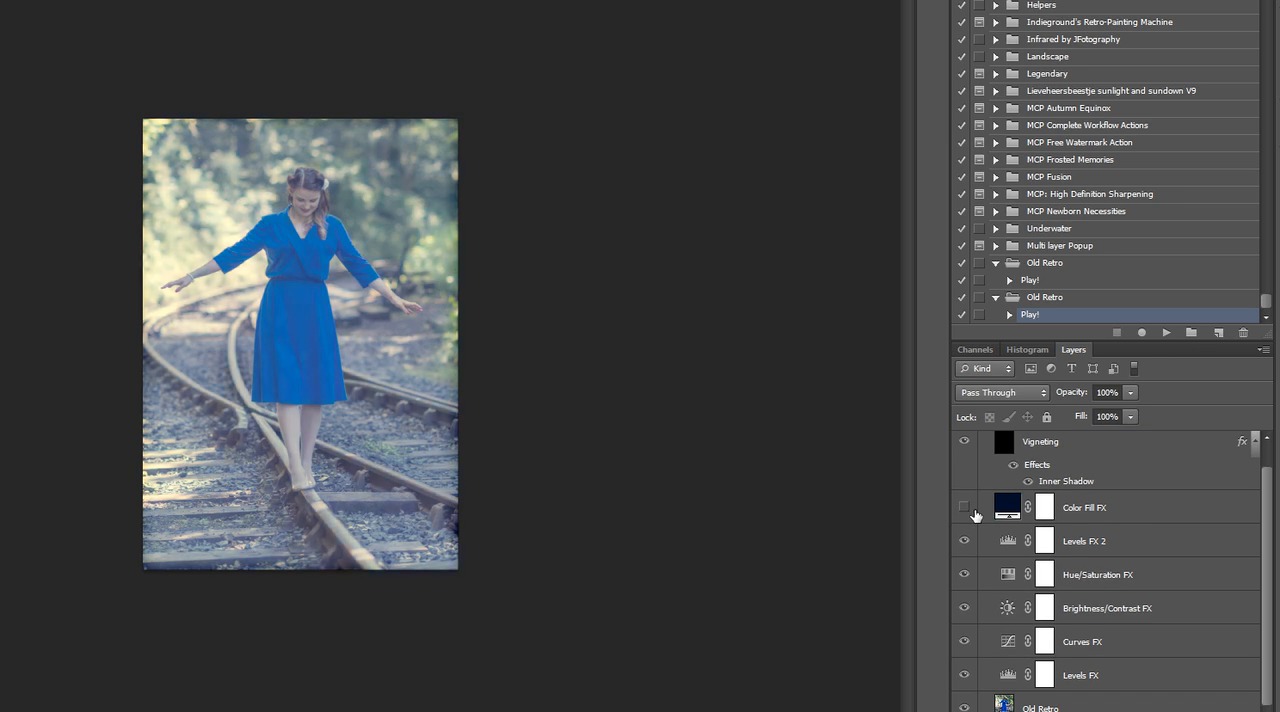Expand the Underwater action set
Screen dimensions: 1280x712
[995, 229]
